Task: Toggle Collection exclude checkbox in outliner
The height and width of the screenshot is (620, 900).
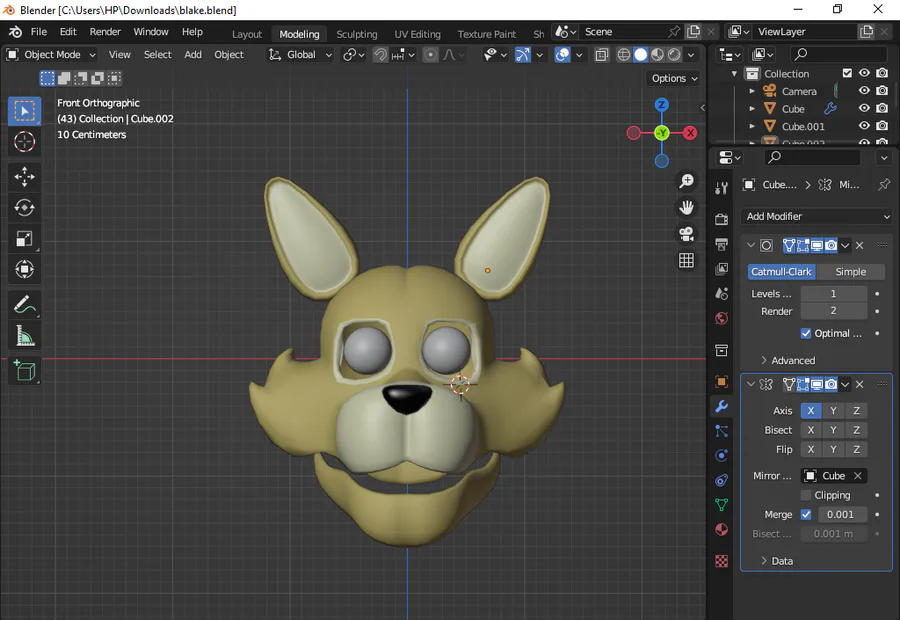Action: (847, 73)
